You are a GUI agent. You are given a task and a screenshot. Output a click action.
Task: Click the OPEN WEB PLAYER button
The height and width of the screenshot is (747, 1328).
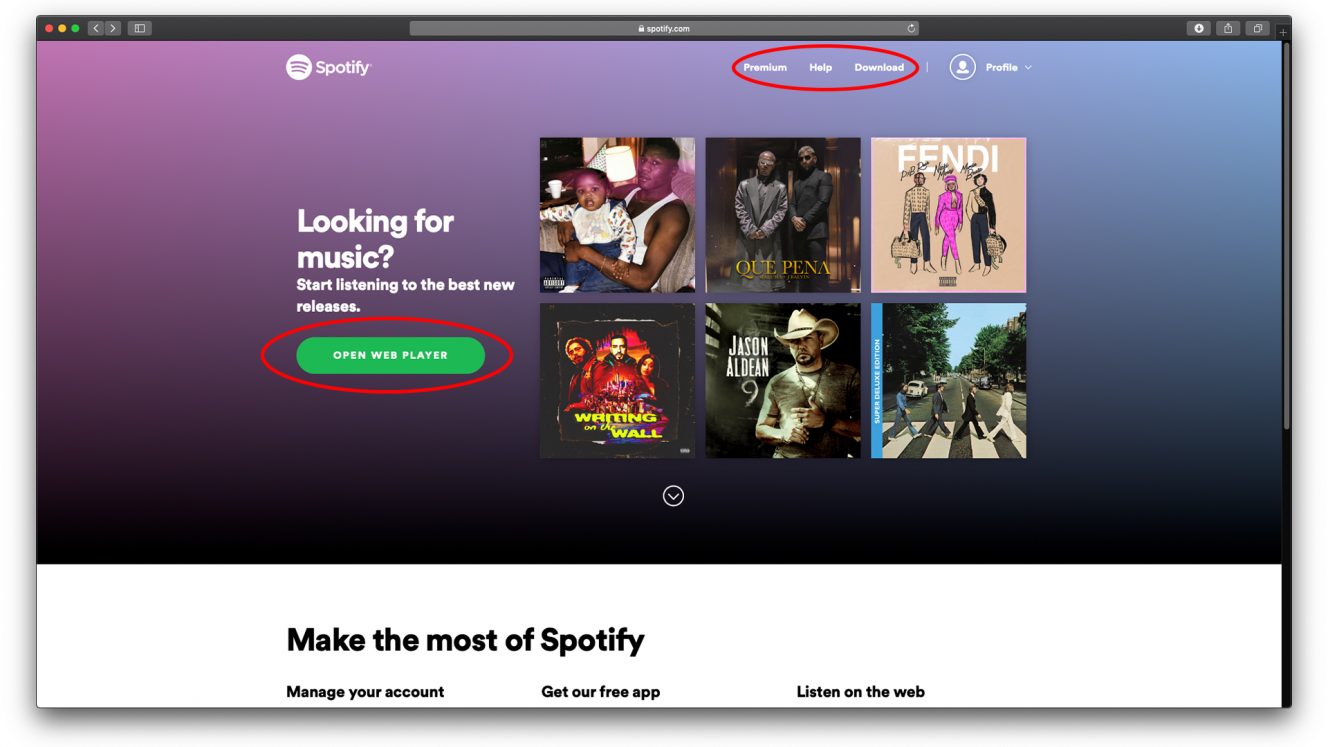[390, 355]
